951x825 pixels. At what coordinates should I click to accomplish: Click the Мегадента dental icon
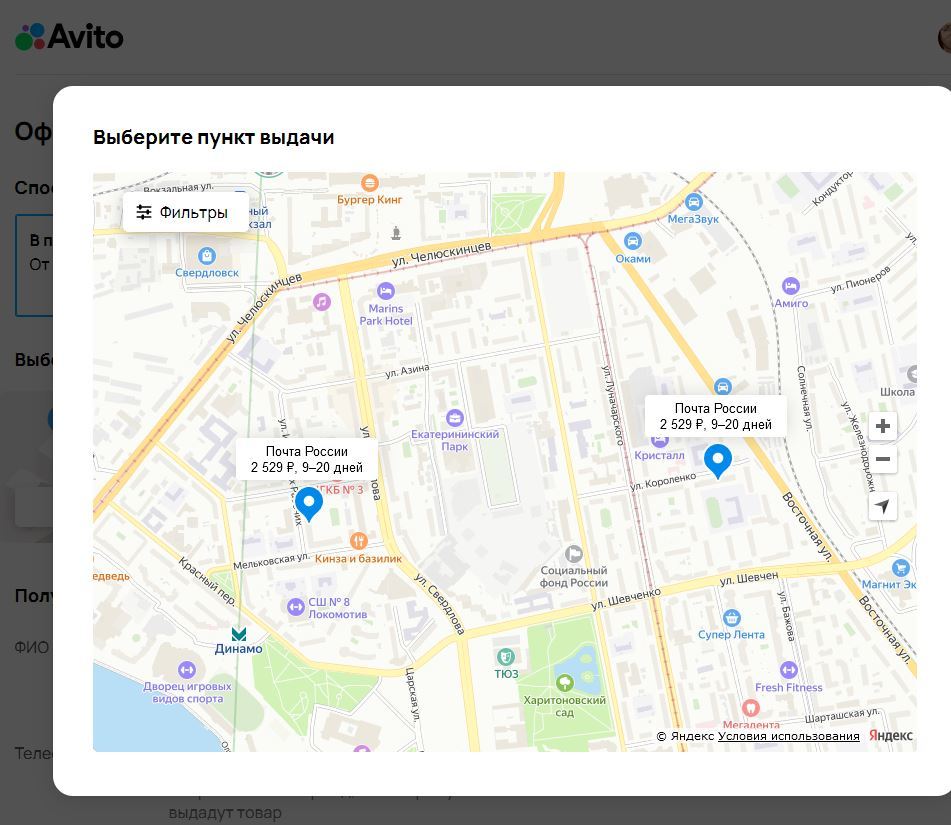[x=750, y=707]
